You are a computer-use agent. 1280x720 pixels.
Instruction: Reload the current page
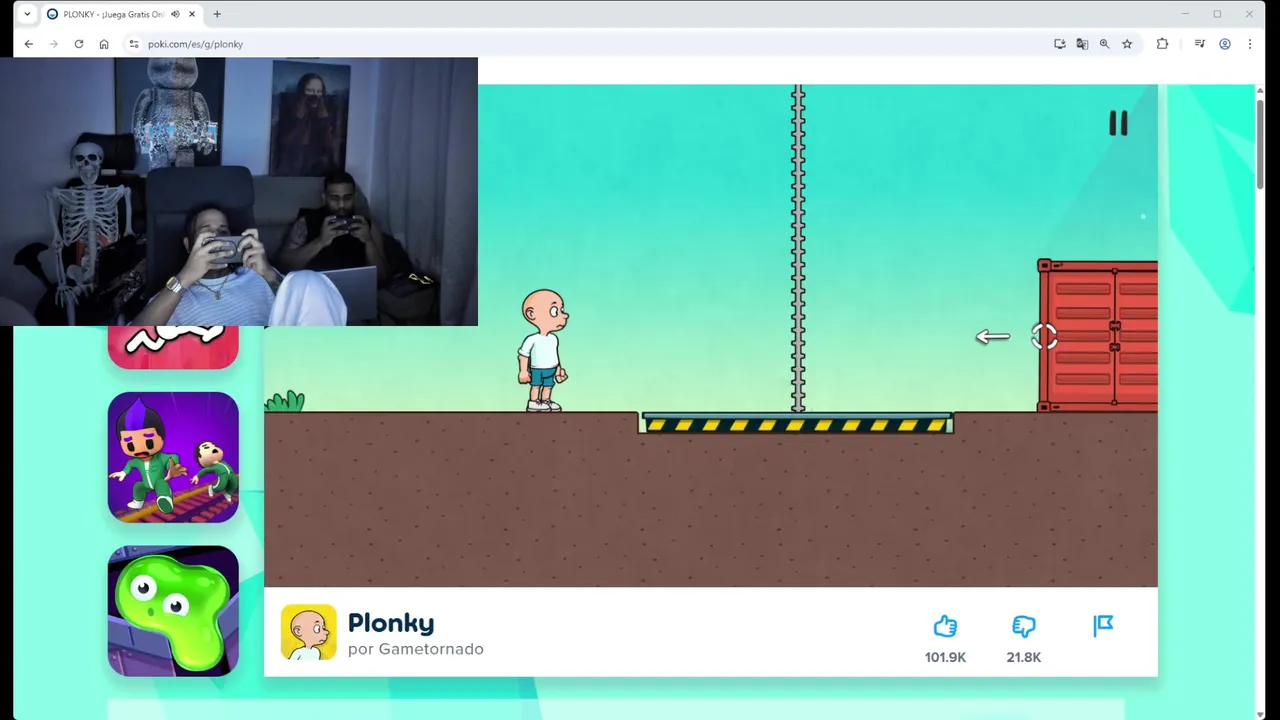pyautogui.click(x=79, y=44)
